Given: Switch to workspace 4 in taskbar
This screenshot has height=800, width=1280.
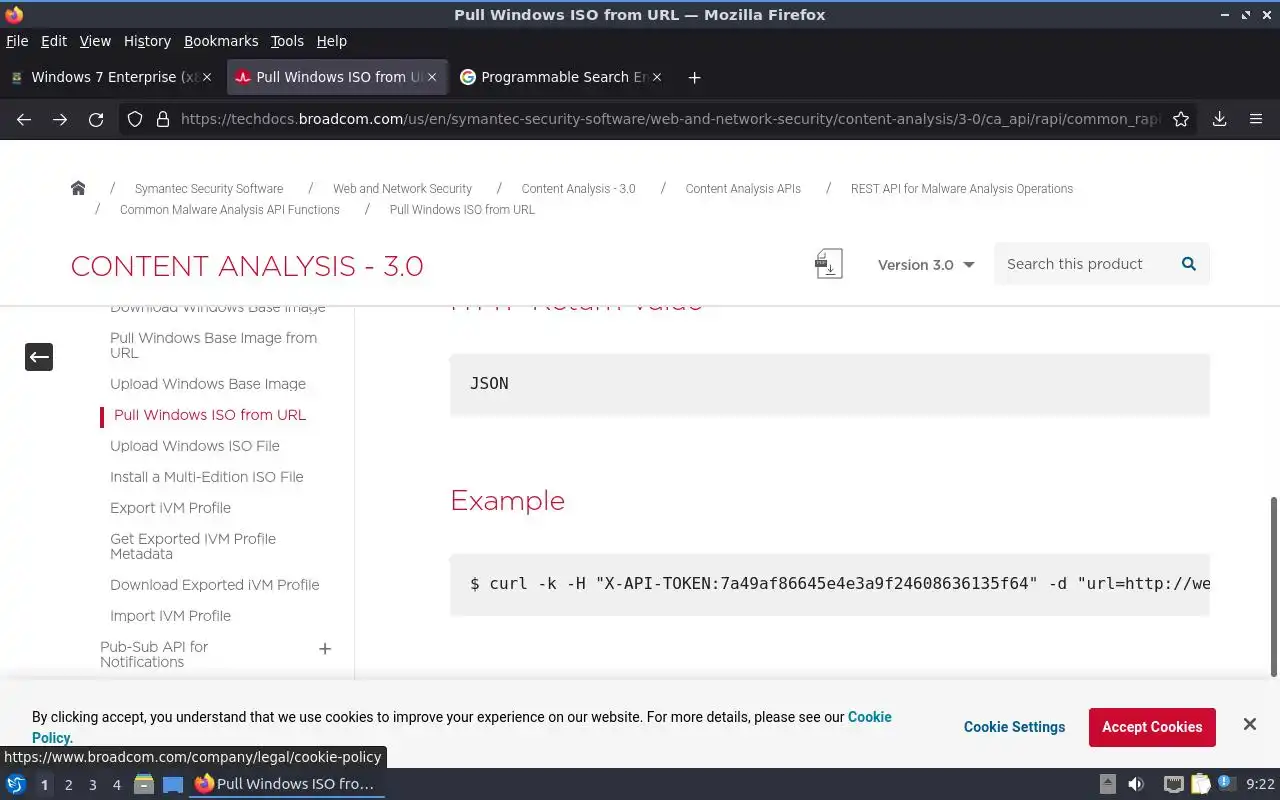Looking at the screenshot, I should coord(116,785).
